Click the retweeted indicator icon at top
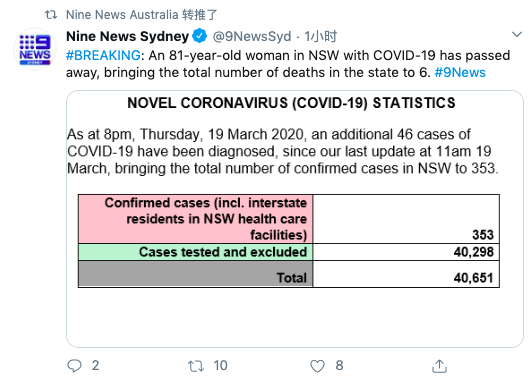529x381 pixels. 51,15
